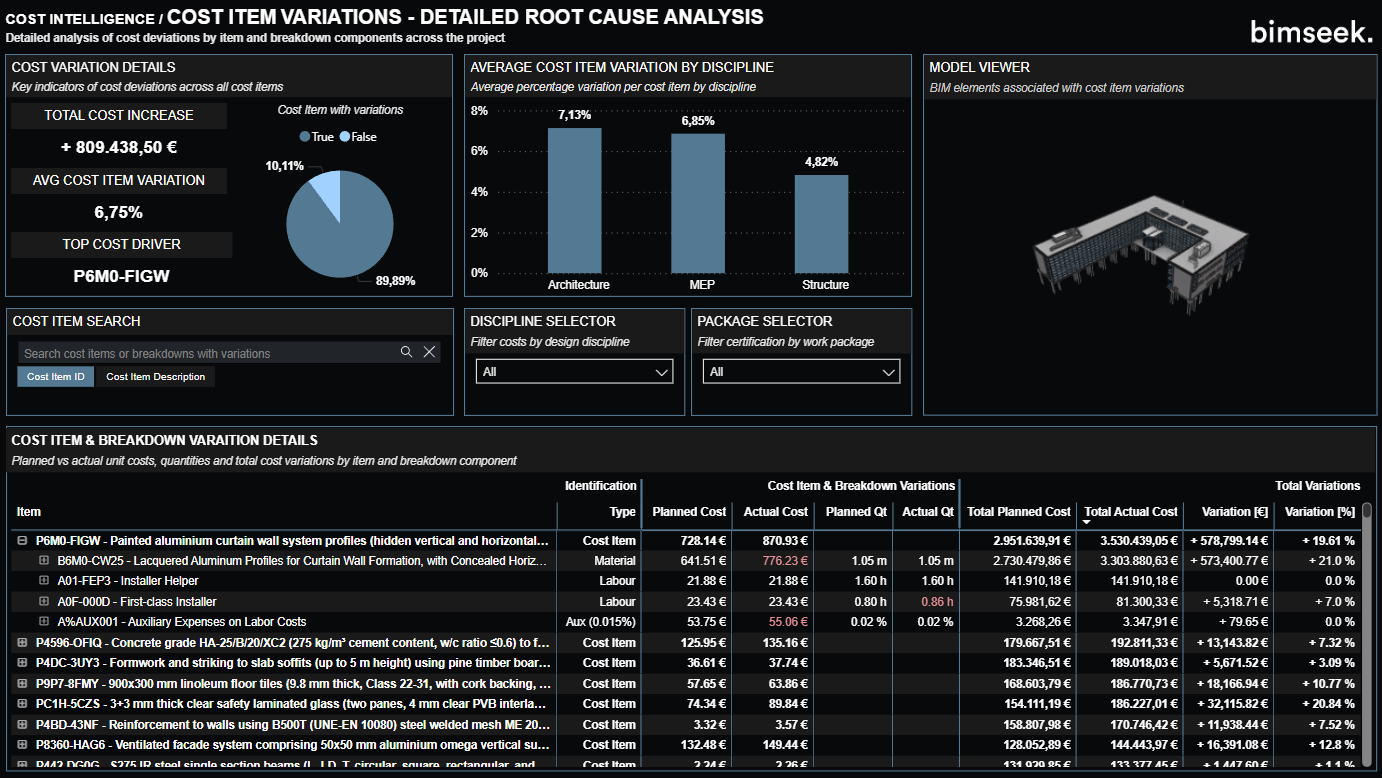Sort by Total Actual Cost column header

tap(1130, 512)
